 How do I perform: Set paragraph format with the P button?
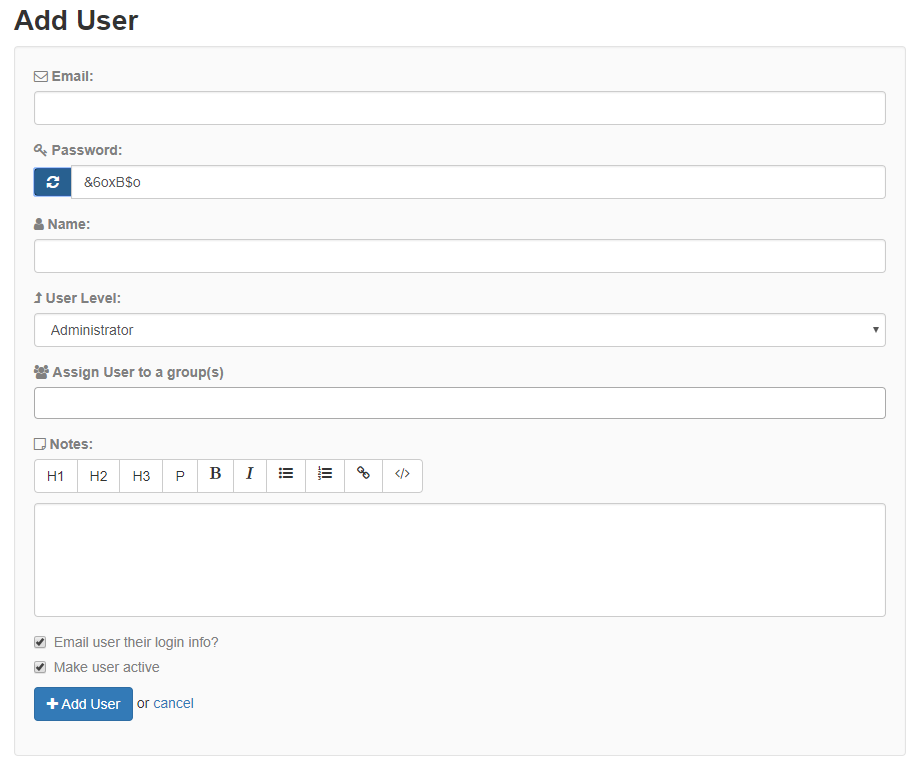click(180, 476)
